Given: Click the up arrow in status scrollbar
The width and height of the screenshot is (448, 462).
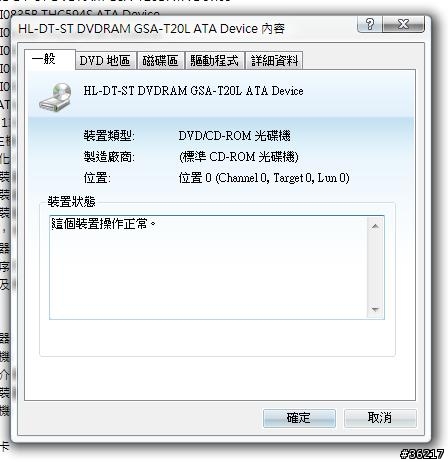Looking at the screenshot, I should pos(375,226).
